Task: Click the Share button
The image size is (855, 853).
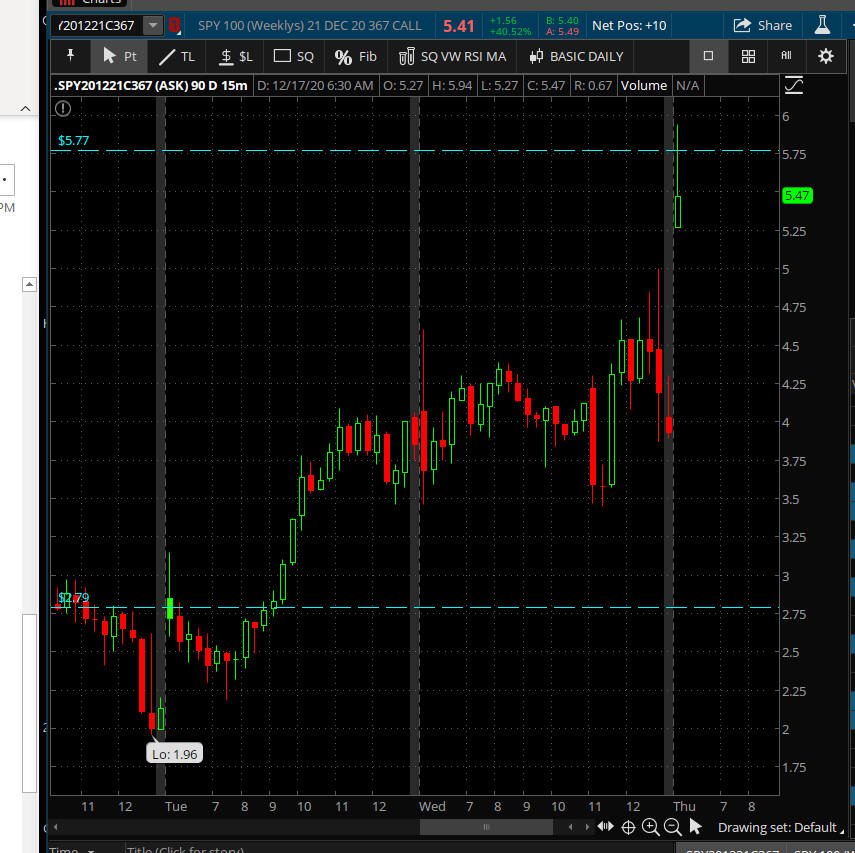Action: [763, 25]
